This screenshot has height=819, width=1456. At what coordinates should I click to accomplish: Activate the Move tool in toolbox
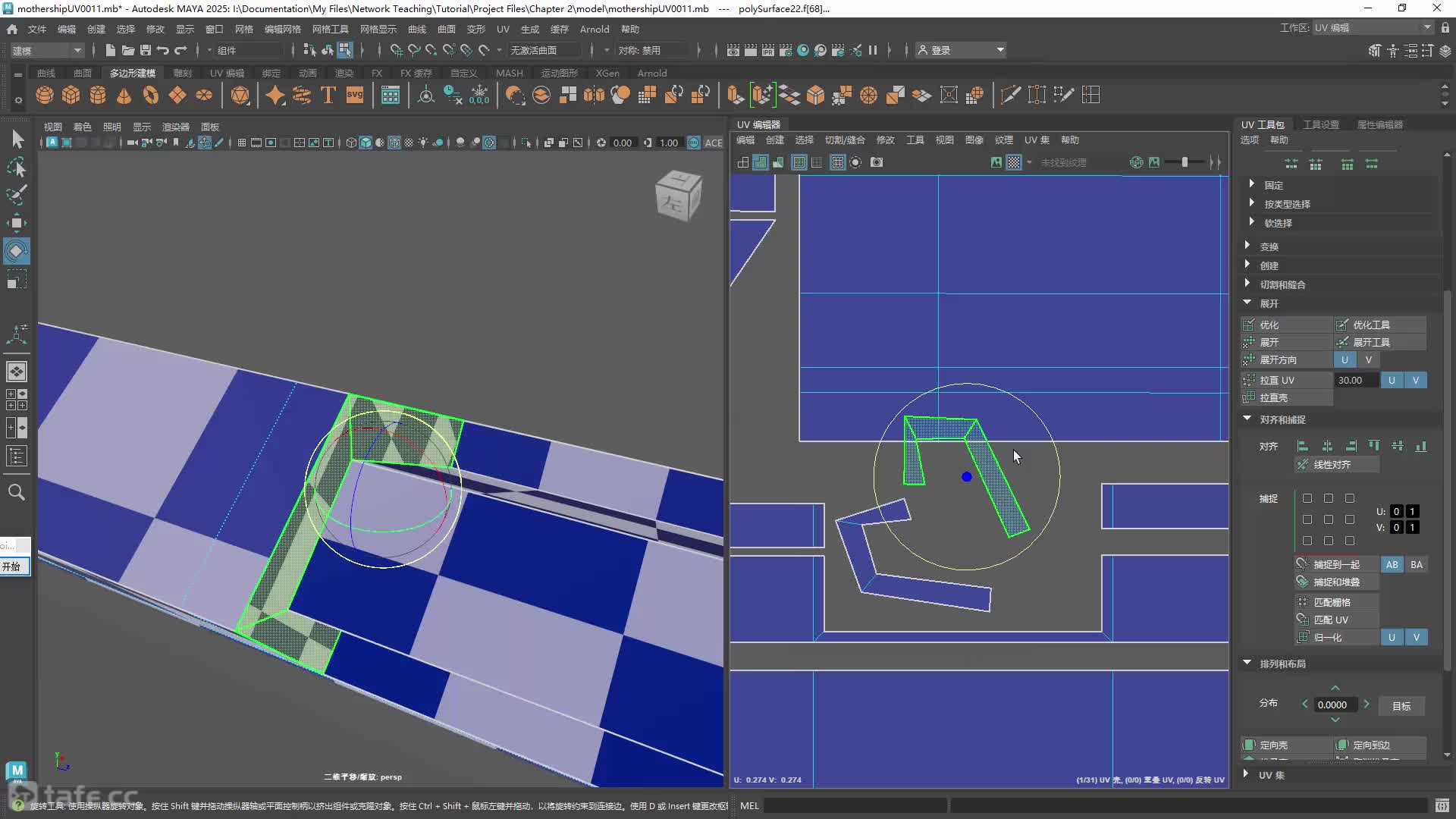[17, 223]
